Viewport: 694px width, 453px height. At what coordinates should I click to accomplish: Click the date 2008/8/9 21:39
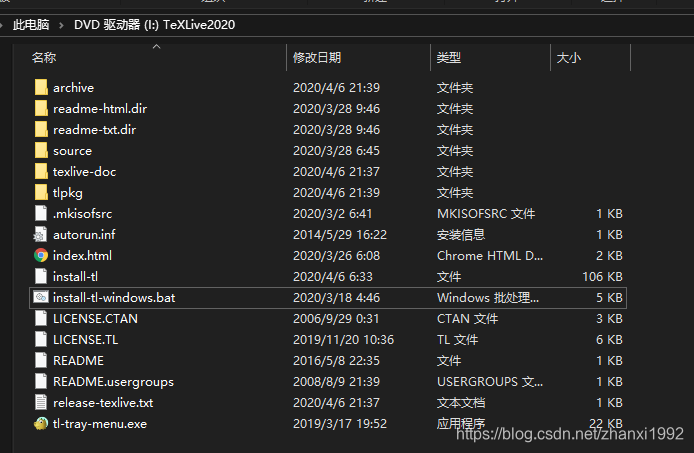[x=336, y=382]
